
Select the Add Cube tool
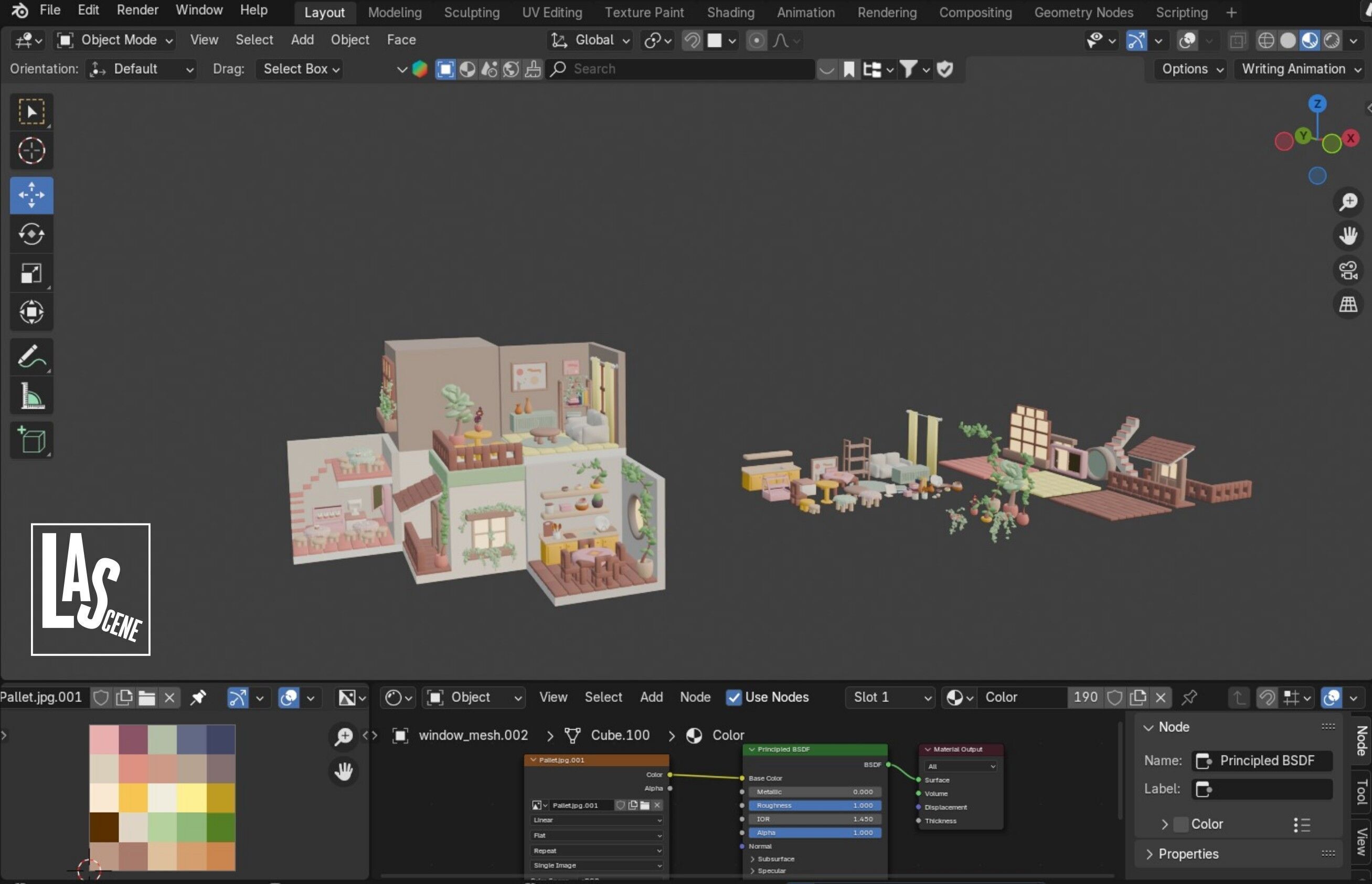[31, 440]
